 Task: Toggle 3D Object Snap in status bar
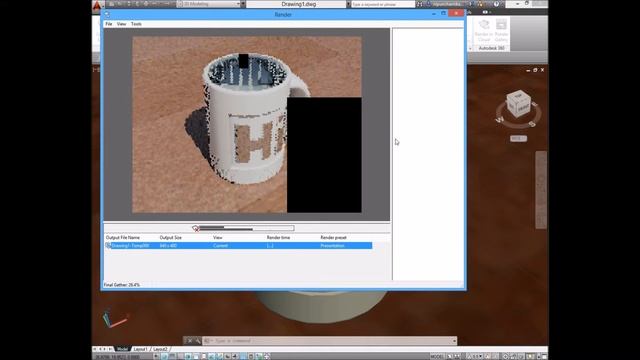[x=204, y=356]
